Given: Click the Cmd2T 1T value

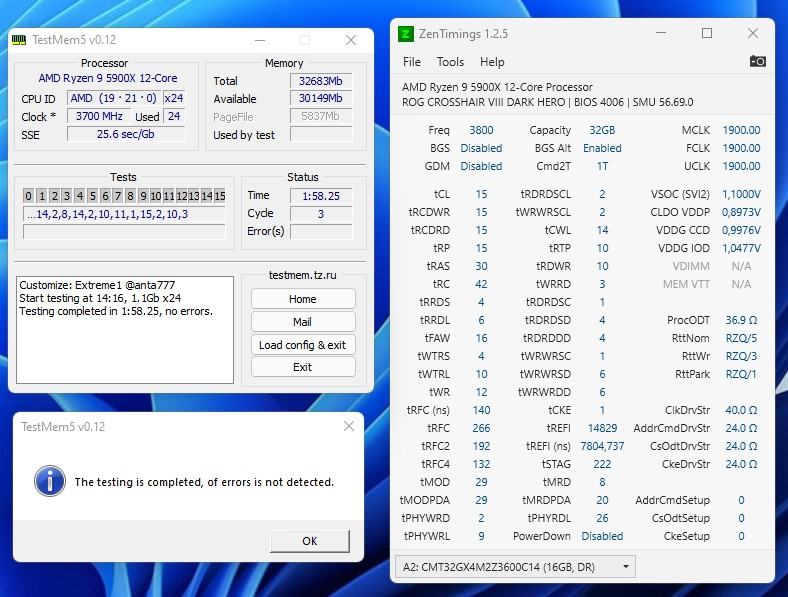Looking at the screenshot, I should tap(602, 166).
